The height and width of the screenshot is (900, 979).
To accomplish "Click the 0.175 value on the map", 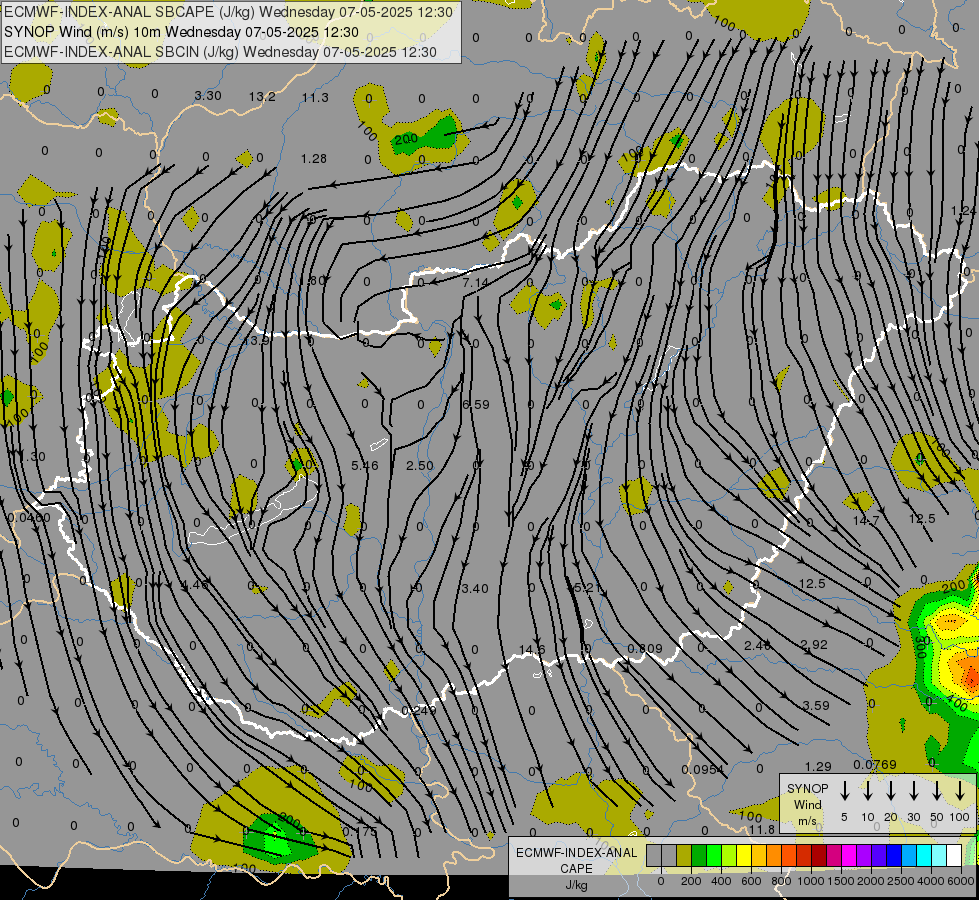I will pos(360,831).
